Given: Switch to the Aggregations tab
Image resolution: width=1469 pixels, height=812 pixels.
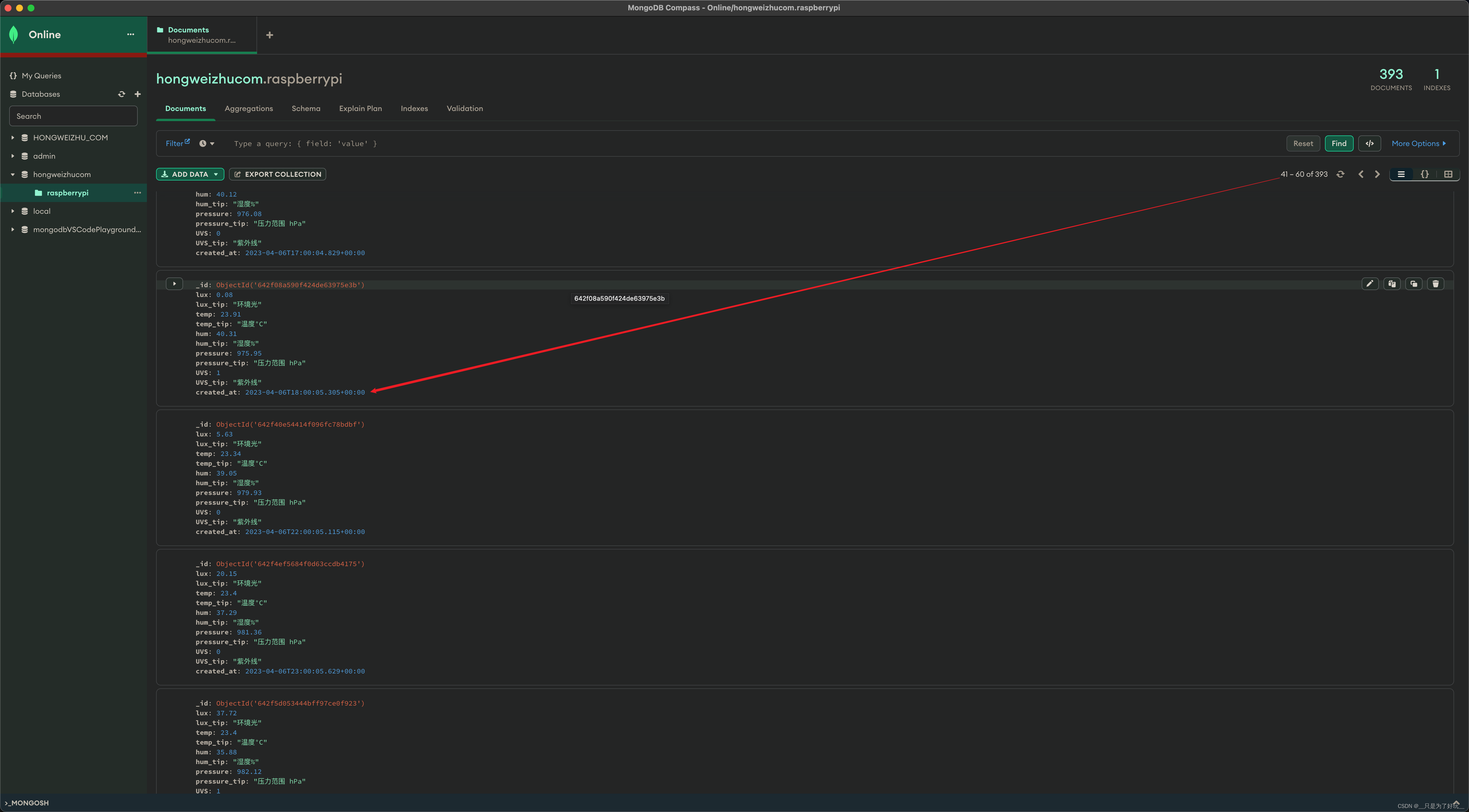Looking at the screenshot, I should pos(249,108).
